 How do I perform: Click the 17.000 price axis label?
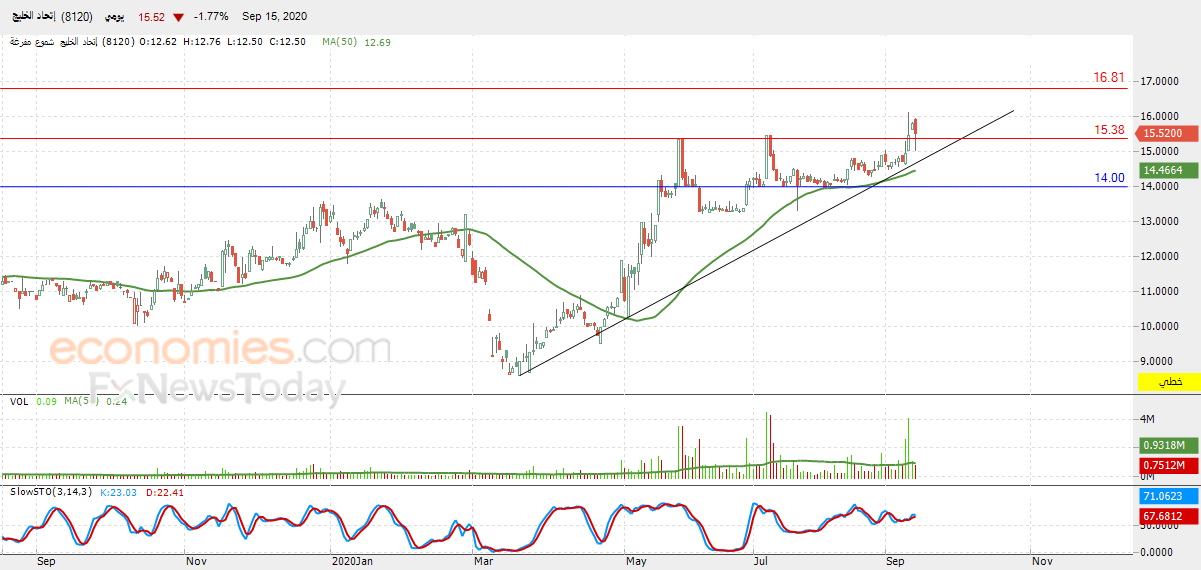click(1162, 81)
